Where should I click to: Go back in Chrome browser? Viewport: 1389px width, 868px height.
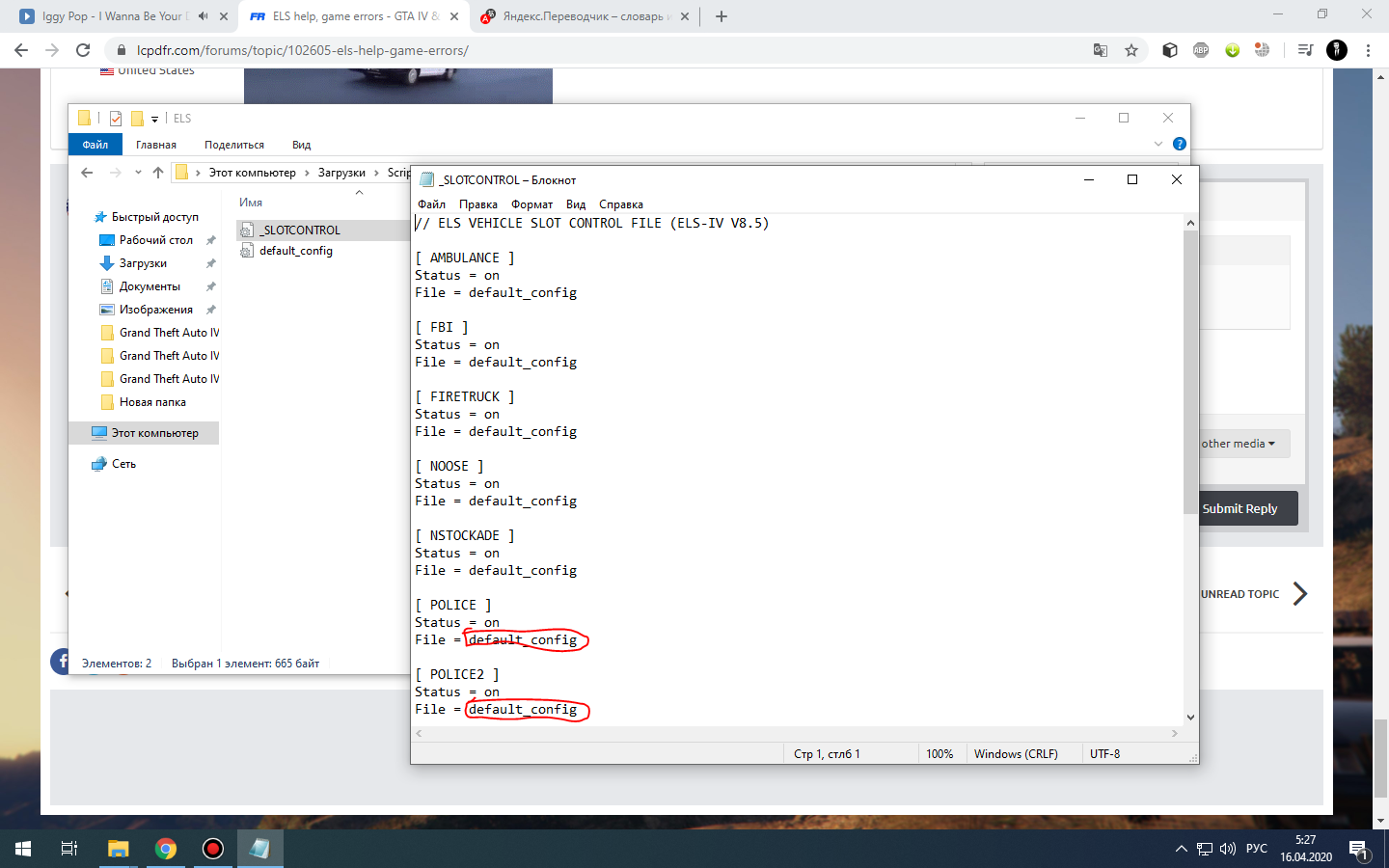point(21,50)
